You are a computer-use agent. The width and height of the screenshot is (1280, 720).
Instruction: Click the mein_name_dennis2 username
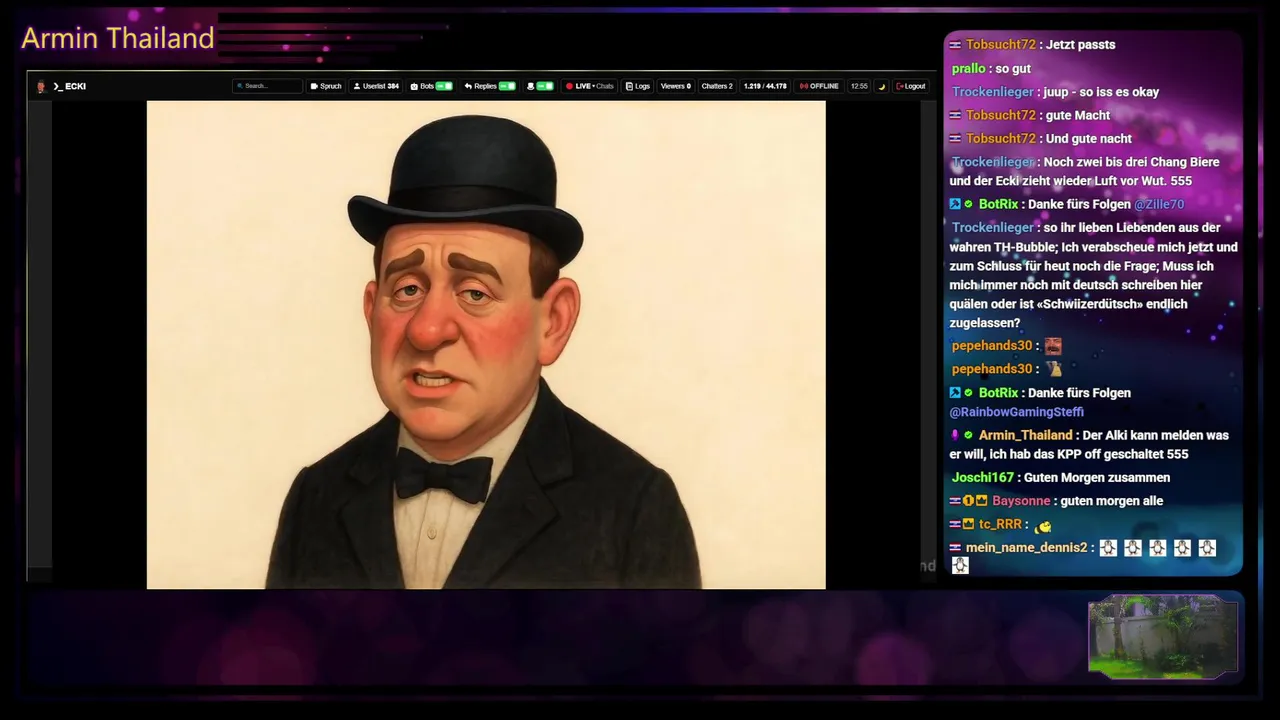(x=1026, y=548)
